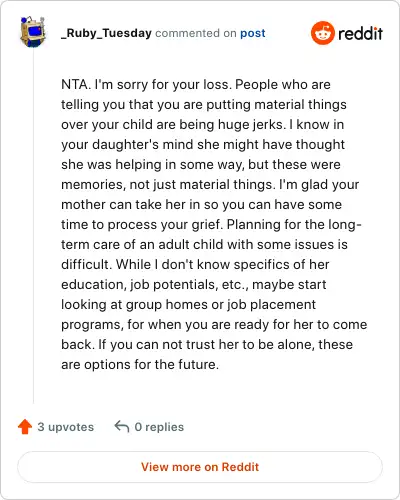Image resolution: width=400 pixels, height=500 pixels.
Task: Click the "commented on" header text
Action: [196, 33]
